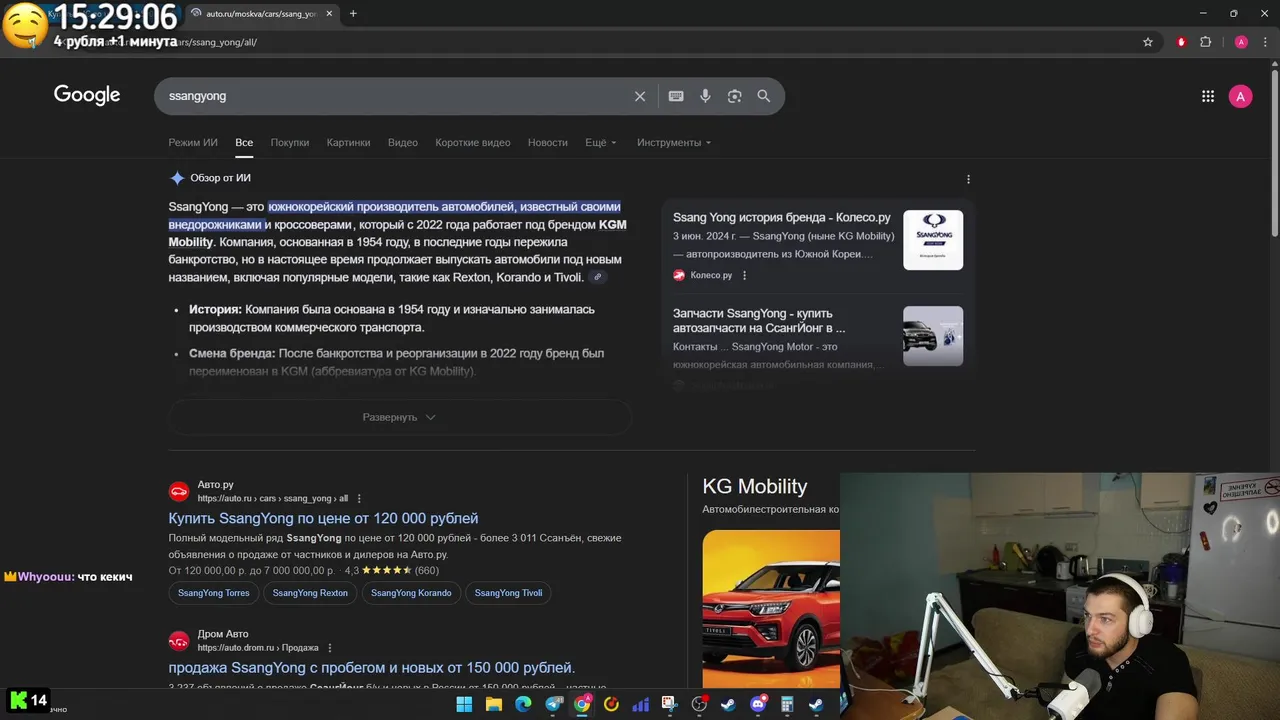Open AI overview three-dot options
Viewport: 1280px width, 720px height.
click(968, 179)
